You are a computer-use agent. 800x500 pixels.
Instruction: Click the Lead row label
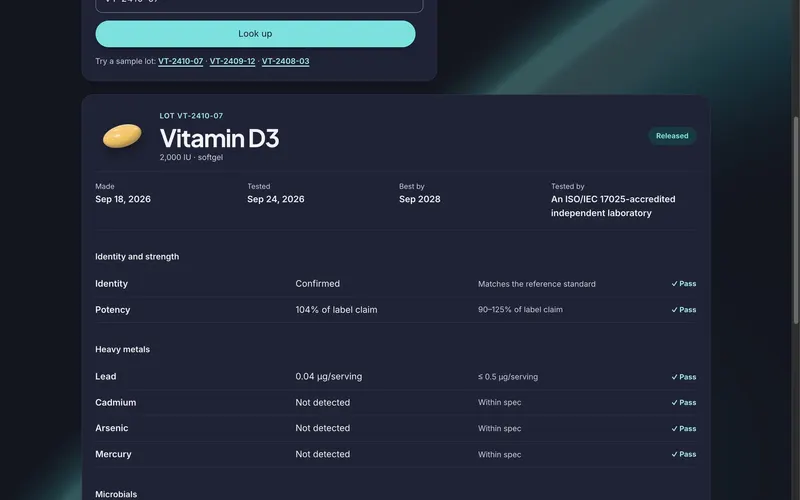[x=106, y=377]
